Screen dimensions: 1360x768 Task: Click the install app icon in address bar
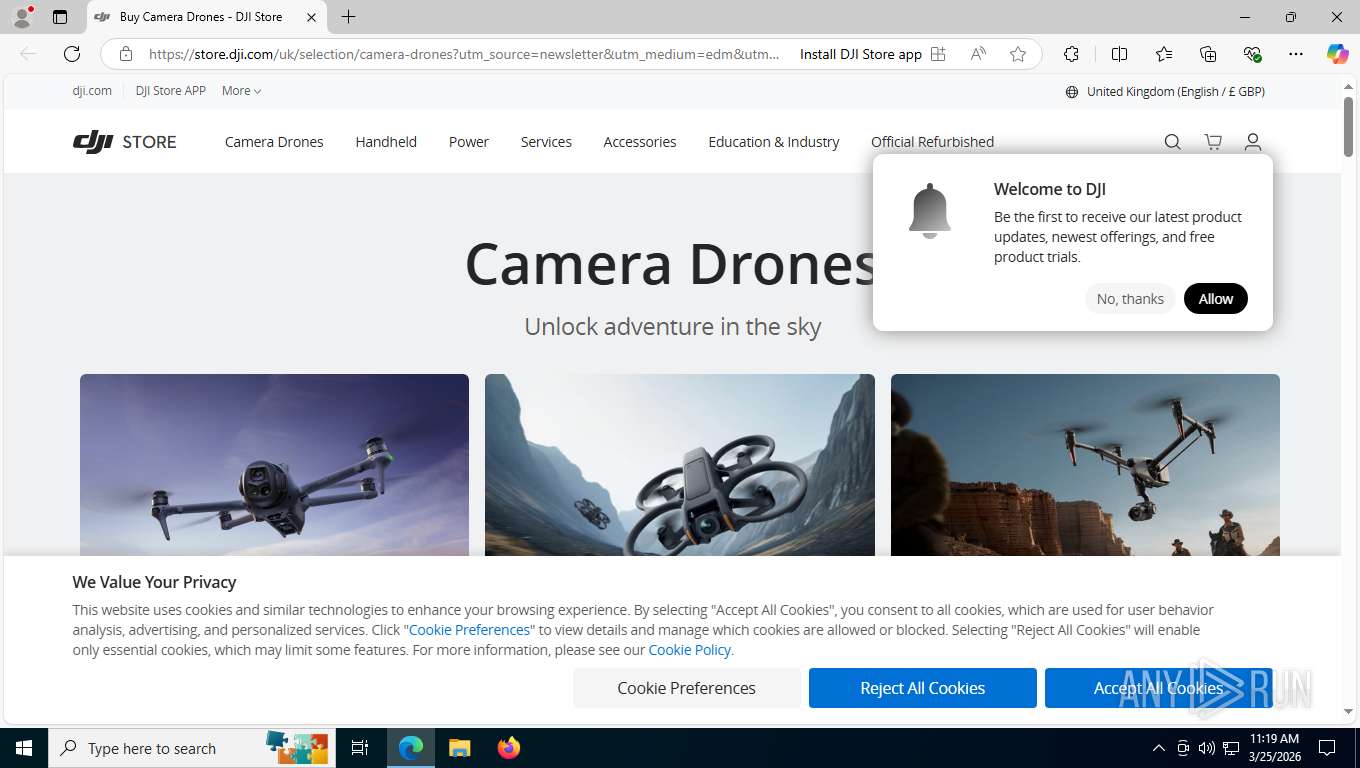tap(938, 54)
